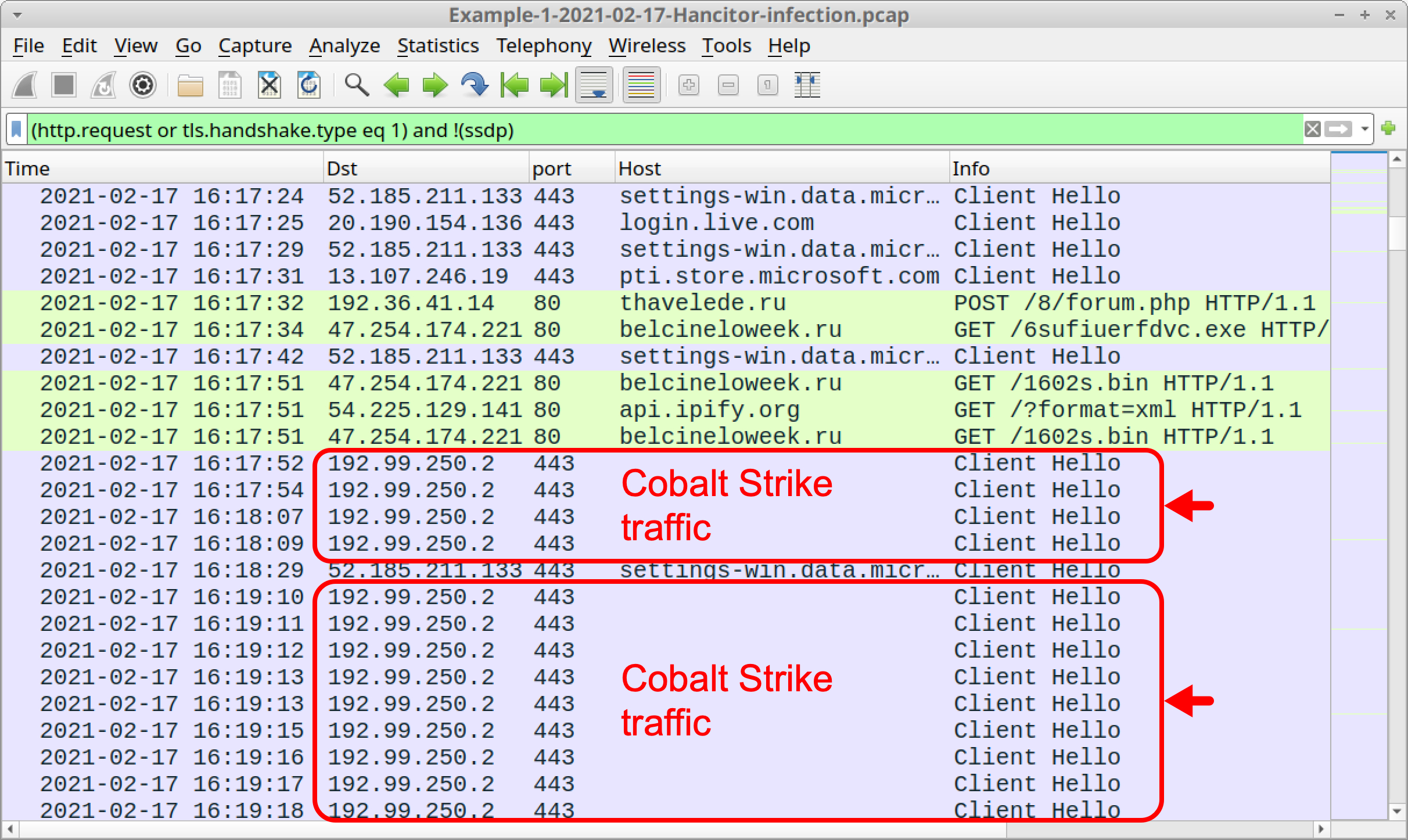Open the Wireless menu
This screenshot has width=1408, height=840.
(647, 45)
